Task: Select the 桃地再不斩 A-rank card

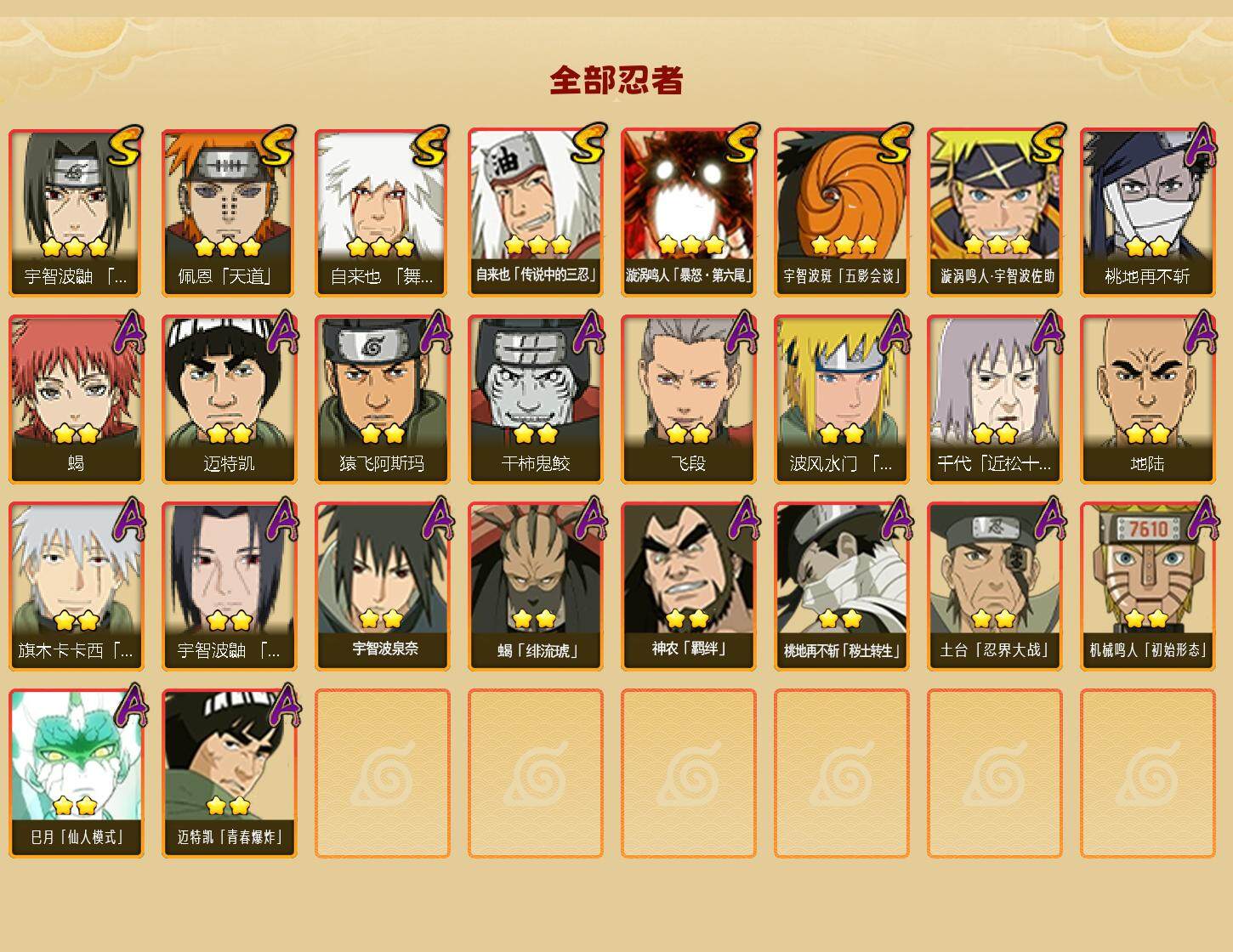Action: pyautogui.click(x=1147, y=212)
